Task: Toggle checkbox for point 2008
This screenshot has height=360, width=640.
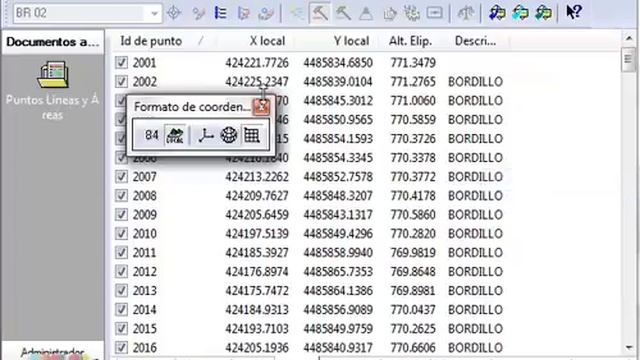Action: [121, 196]
